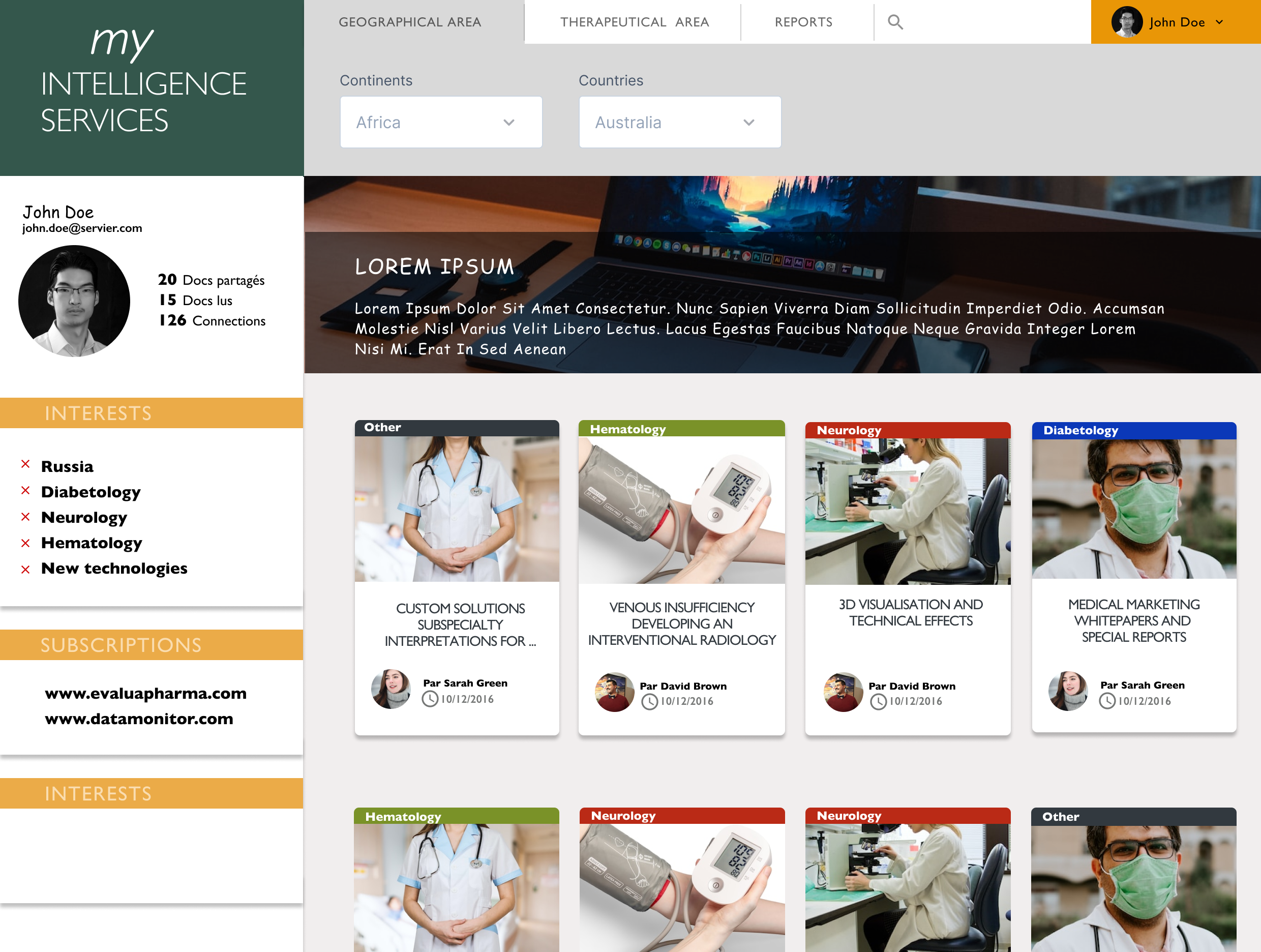Click the search magnifier icon
Screen dimensions: 1261x952
[x=895, y=22]
